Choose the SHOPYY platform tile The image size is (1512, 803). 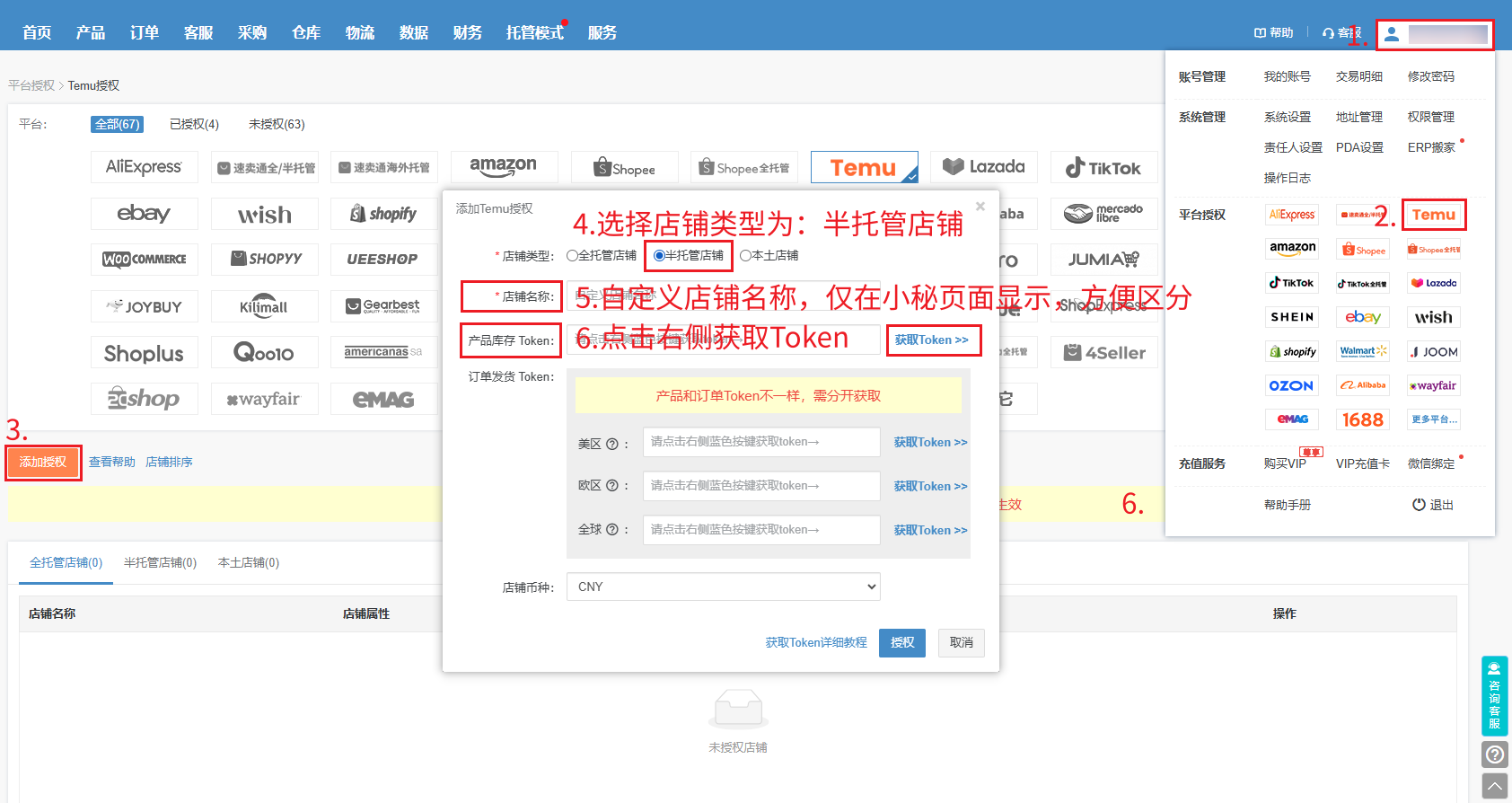click(x=264, y=260)
